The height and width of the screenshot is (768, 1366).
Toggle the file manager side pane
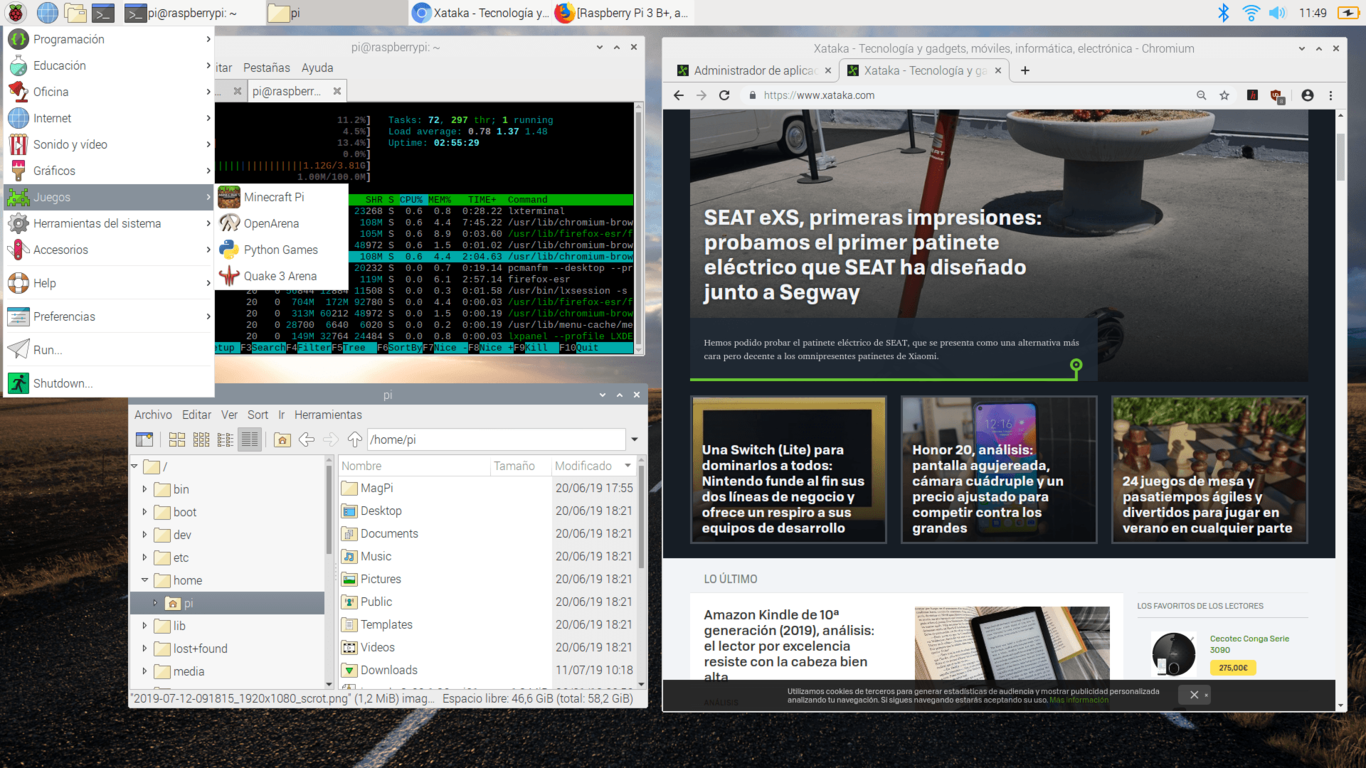[x=143, y=439]
